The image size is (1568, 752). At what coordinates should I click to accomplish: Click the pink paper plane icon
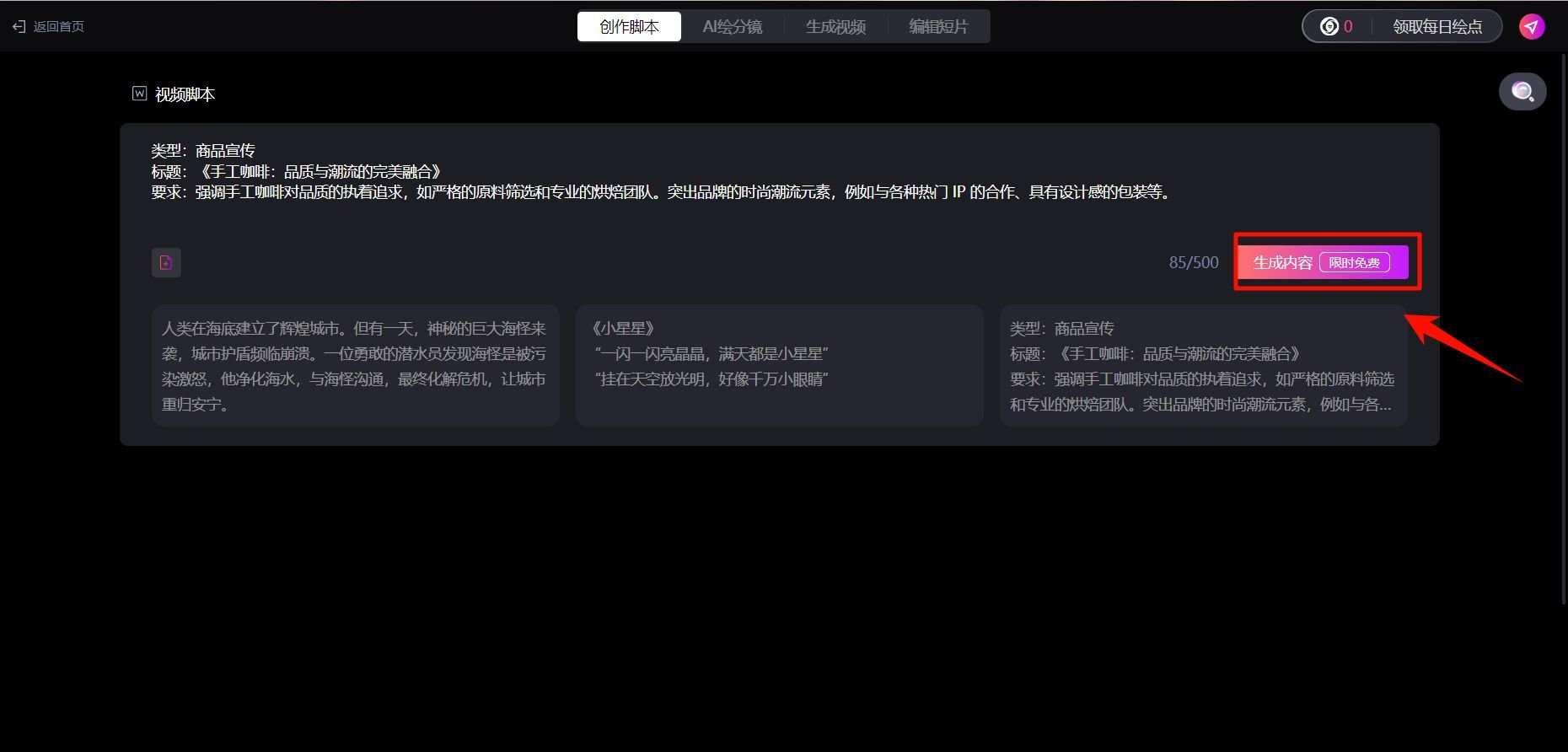click(1532, 27)
